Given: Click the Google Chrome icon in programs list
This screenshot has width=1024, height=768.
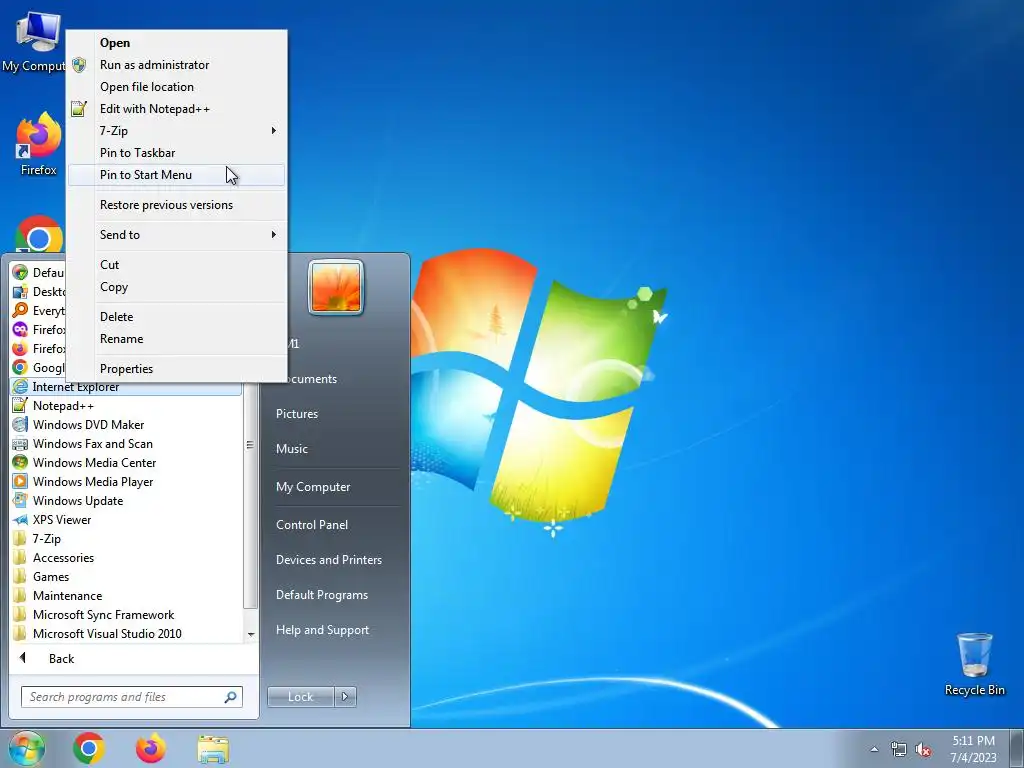Looking at the screenshot, I should (x=20, y=368).
